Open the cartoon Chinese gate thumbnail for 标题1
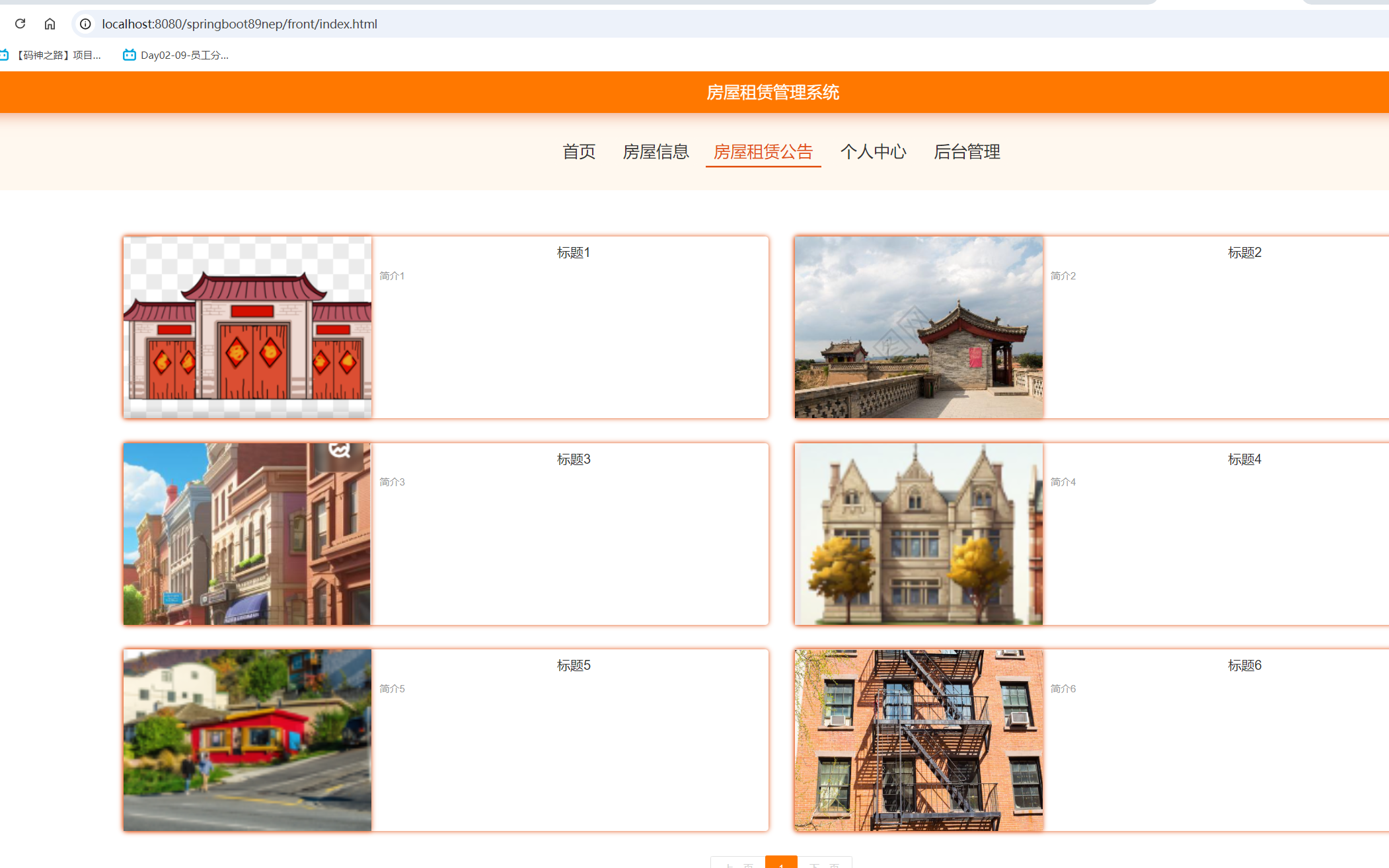Viewport: 1389px width, 868px height. tap(247, 327)
